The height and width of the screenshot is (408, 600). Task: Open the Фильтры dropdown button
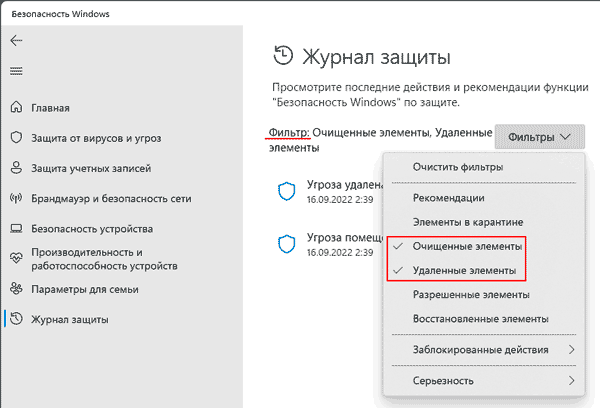point(540,137)
